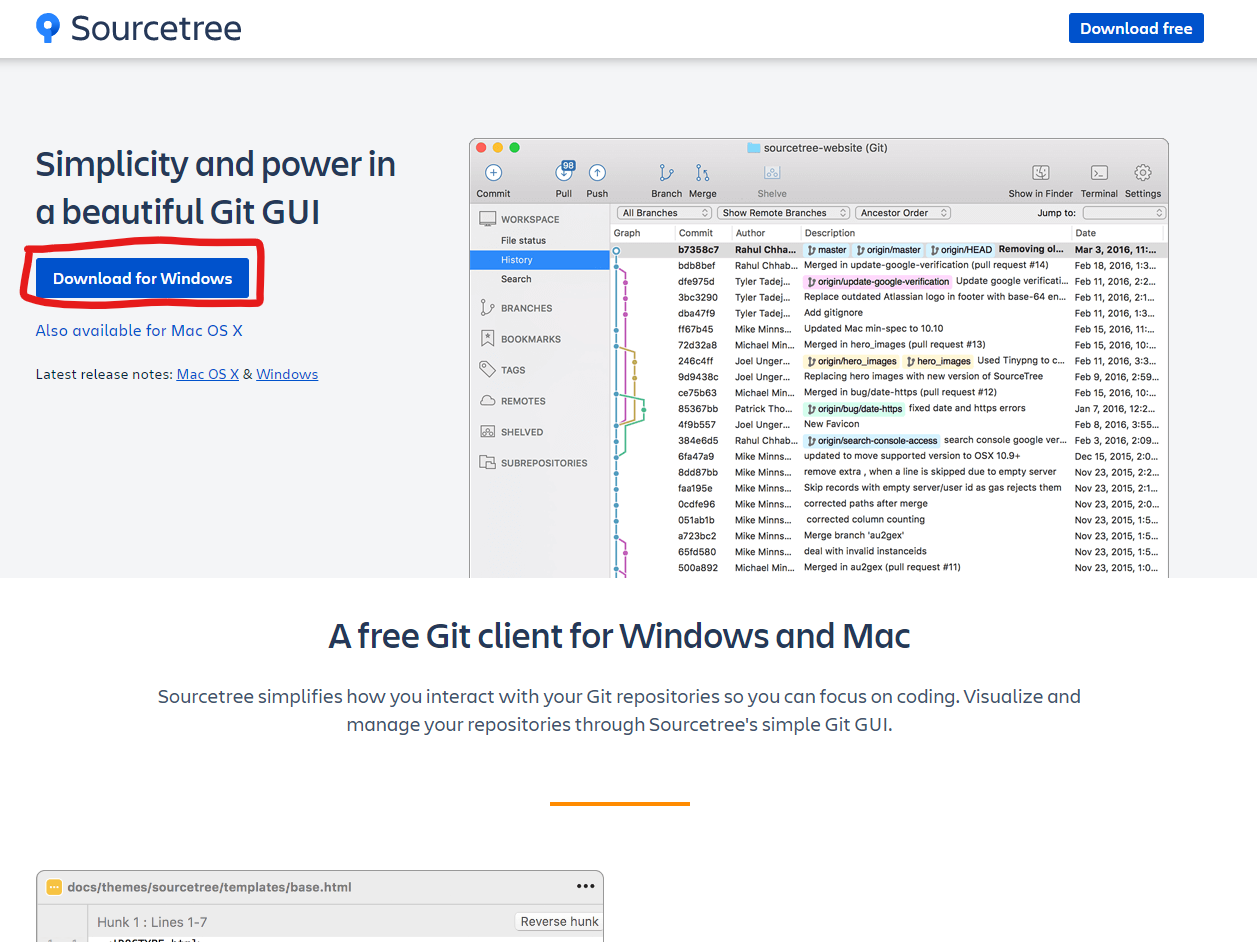The image size is (1257, 942).
Task: Click the monitor icon beside WORKSPACE
Action: 487,219
